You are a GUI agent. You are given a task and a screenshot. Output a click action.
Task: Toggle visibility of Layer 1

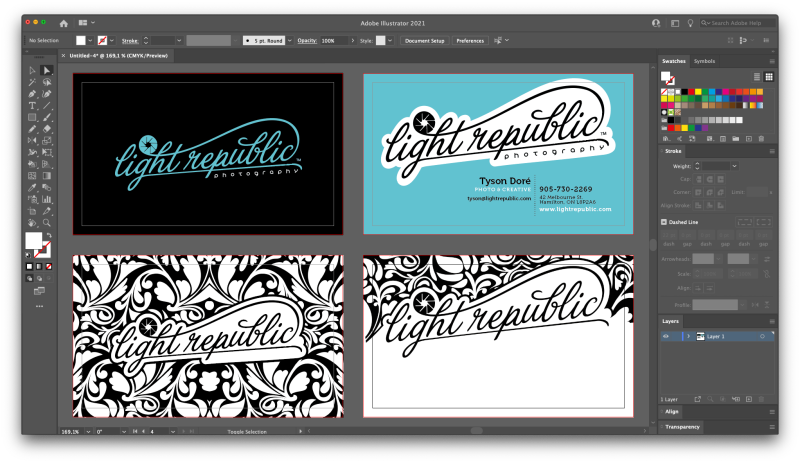click(x=665, y=336)
